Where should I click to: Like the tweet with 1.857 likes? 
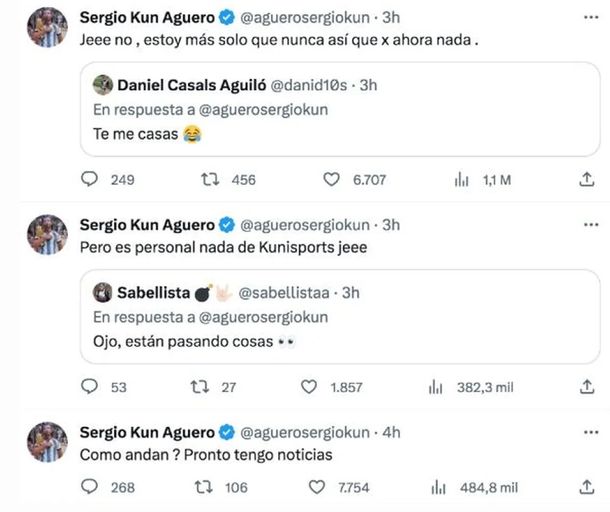[x=332, y=387]
